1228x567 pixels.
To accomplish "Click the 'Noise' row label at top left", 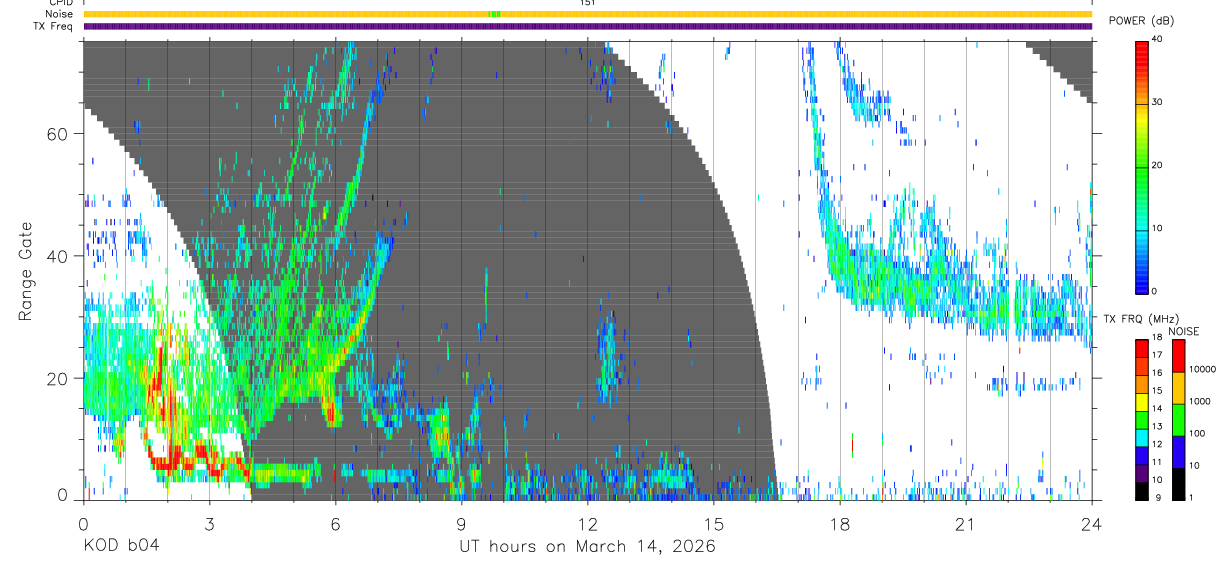I will pos(59,14).
